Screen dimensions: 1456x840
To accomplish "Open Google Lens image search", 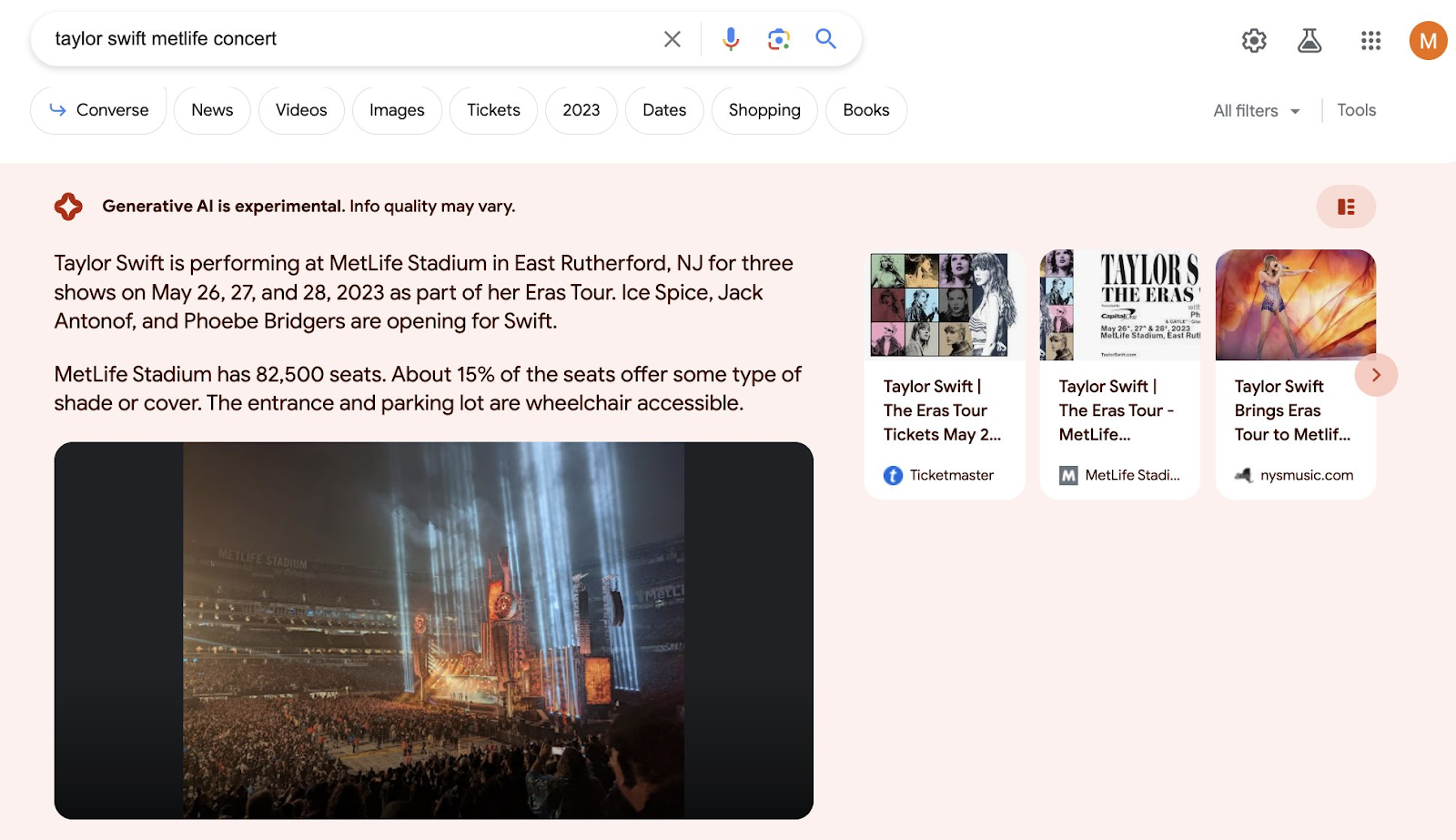I will click(778, 39).
